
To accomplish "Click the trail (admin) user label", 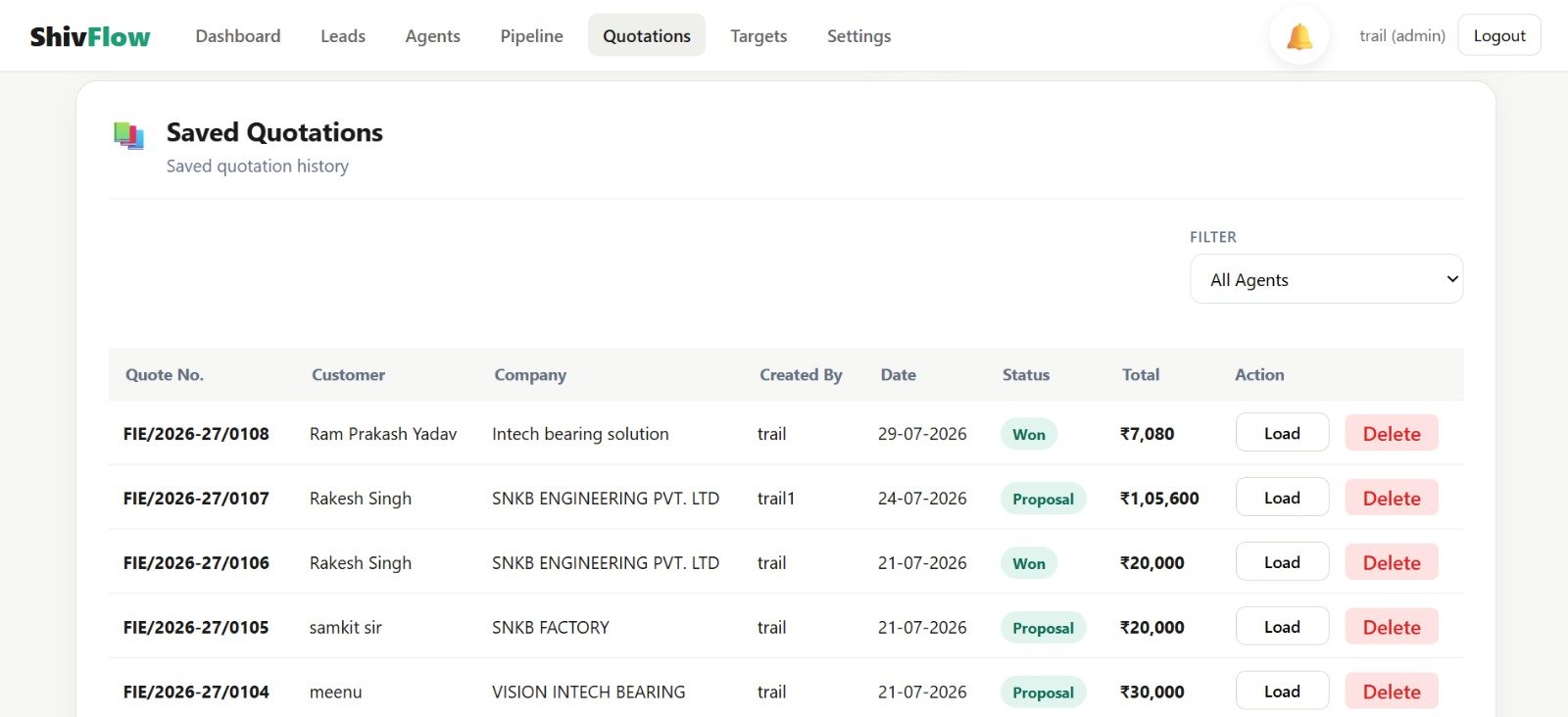I will click(x=1402, y=36).
